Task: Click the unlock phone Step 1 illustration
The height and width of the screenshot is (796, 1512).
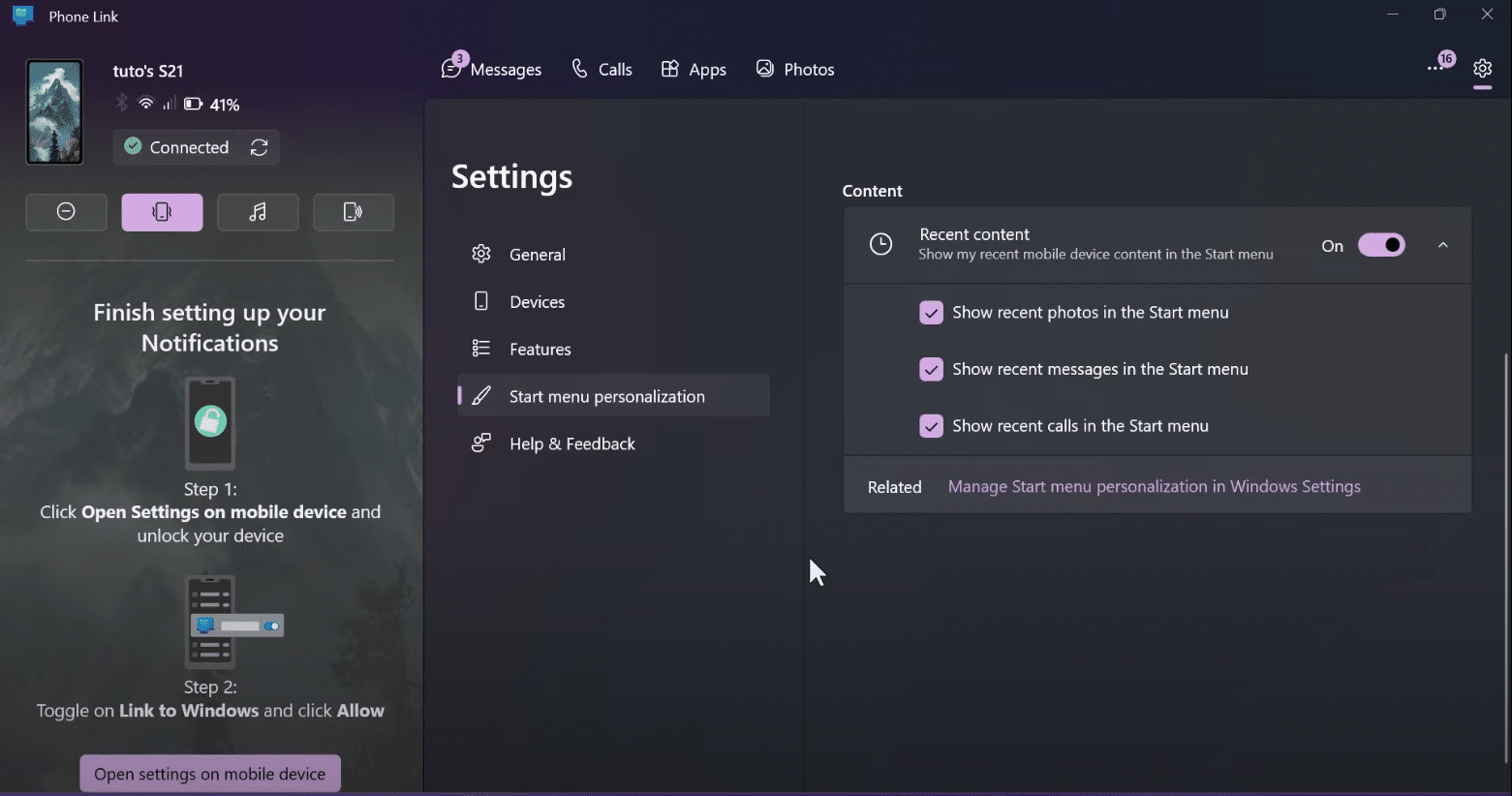Action: [x=210, y=423]
